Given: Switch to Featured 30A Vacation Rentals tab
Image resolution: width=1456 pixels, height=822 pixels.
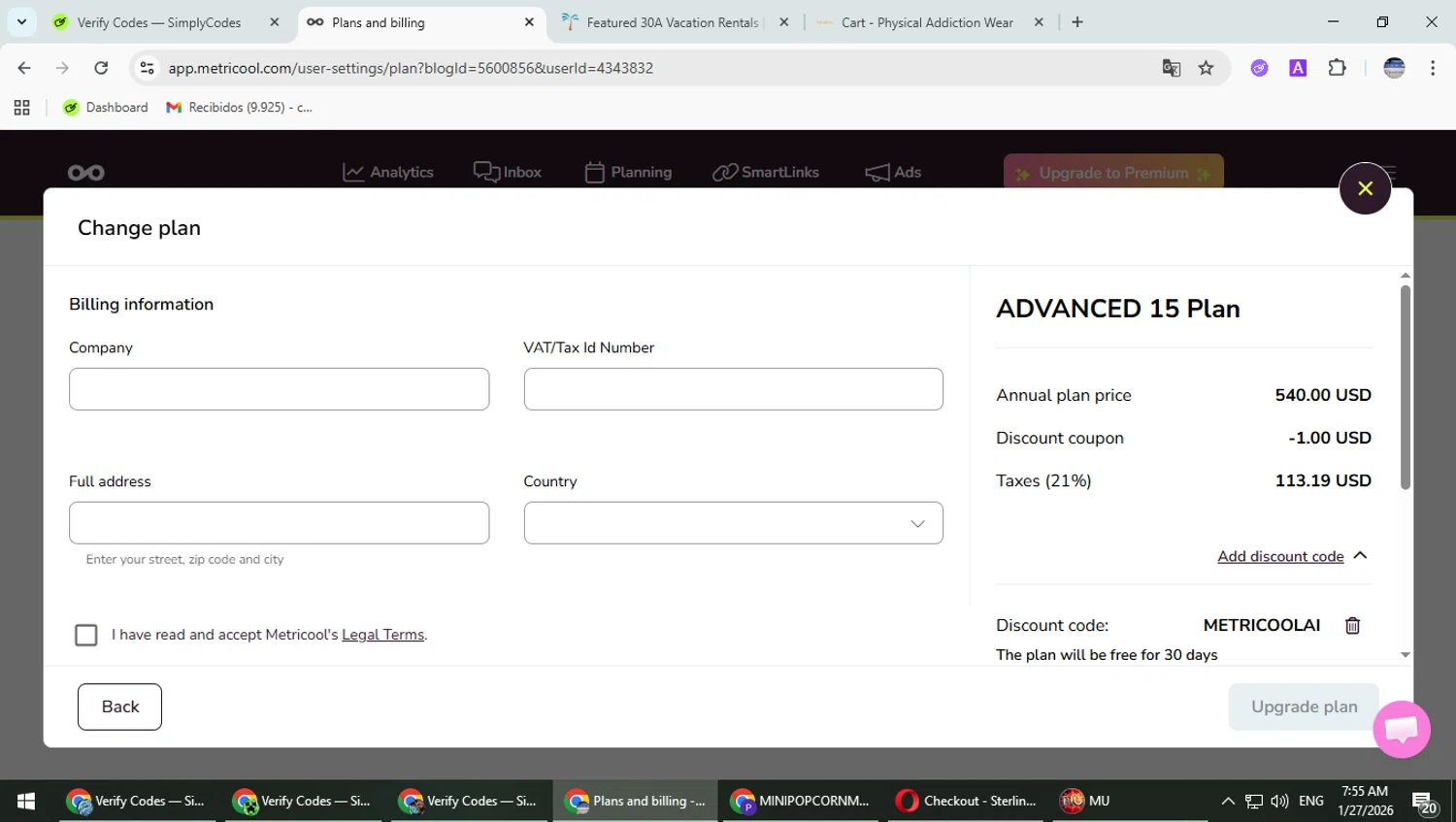Looking at the screenshot, I should point(673,22).
